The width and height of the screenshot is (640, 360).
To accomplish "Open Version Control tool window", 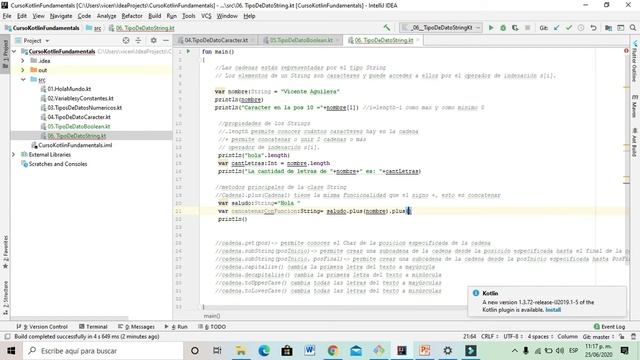I will point(42,327).
